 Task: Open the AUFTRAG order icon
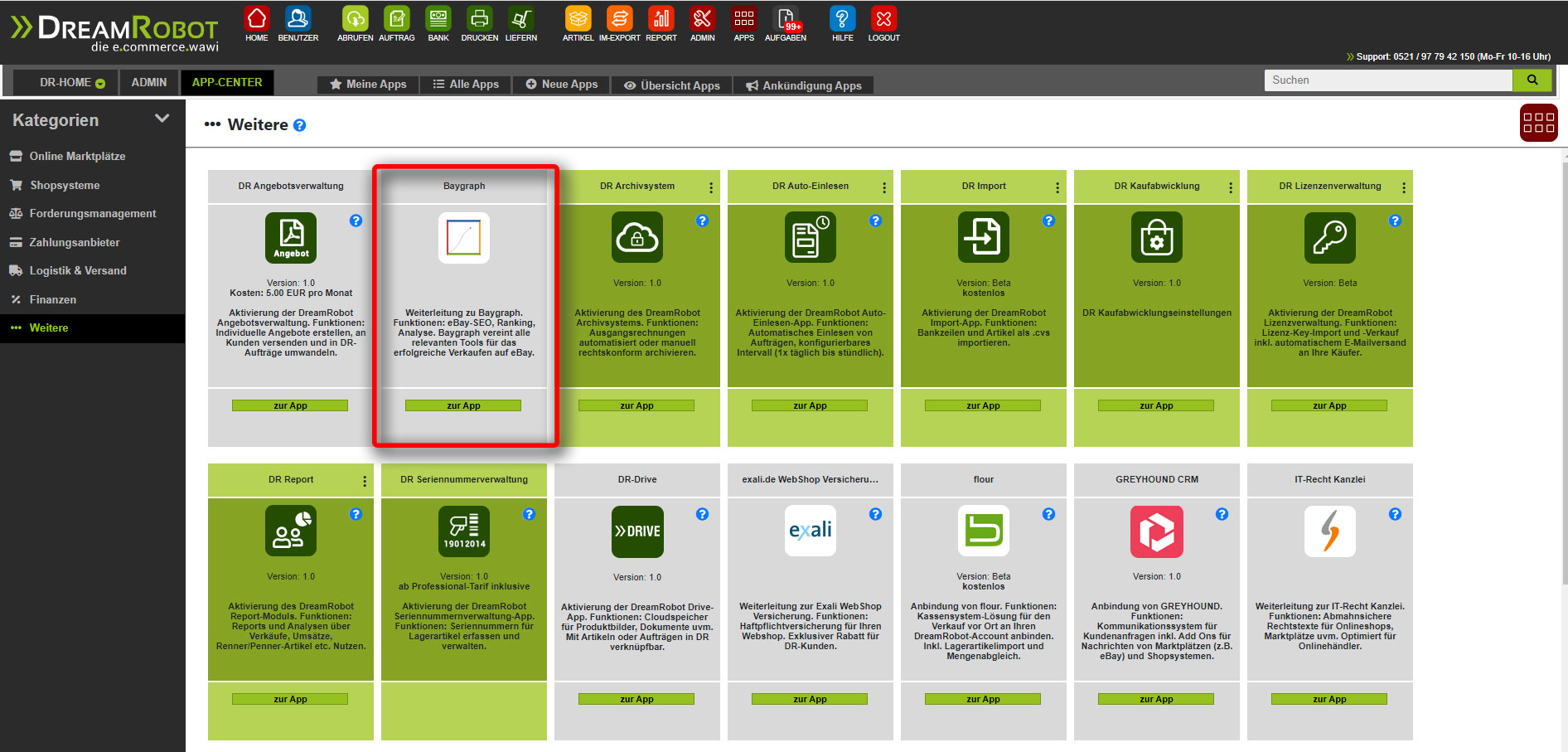[x=396, y=18]
